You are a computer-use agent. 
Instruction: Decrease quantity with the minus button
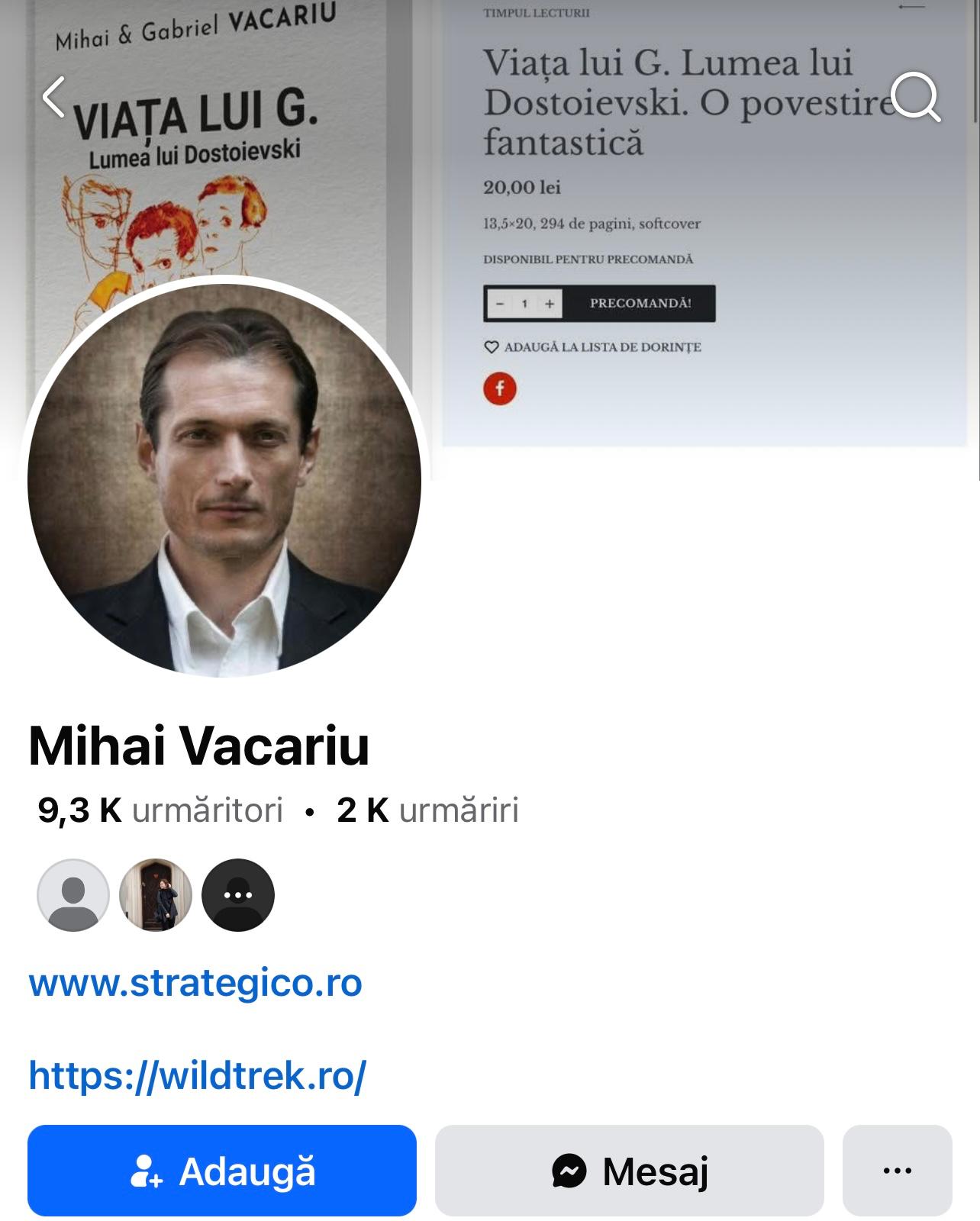pyautogui.click(x=501, y=304)
